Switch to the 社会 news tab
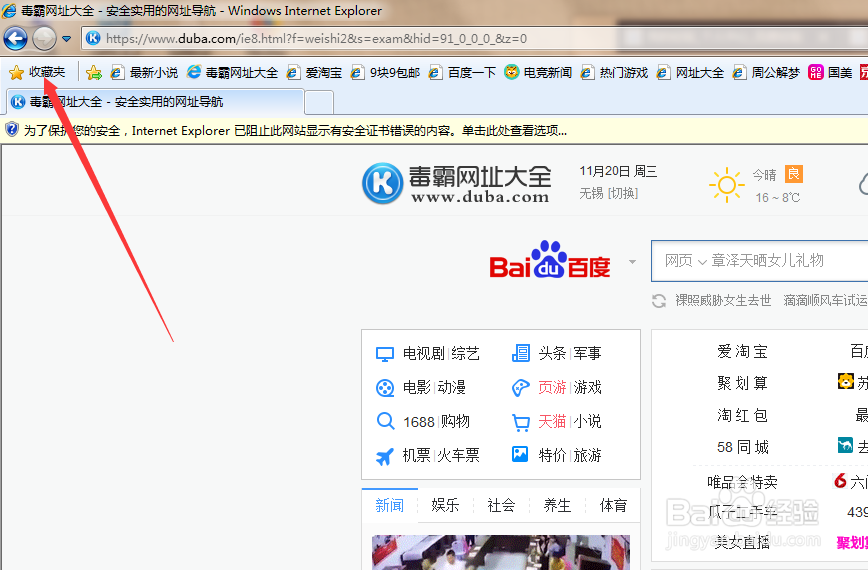 pos(502,505)
